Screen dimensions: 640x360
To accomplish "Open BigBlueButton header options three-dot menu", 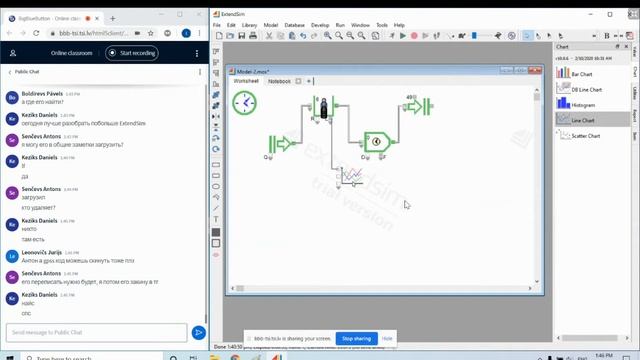I will click(197, 53).
